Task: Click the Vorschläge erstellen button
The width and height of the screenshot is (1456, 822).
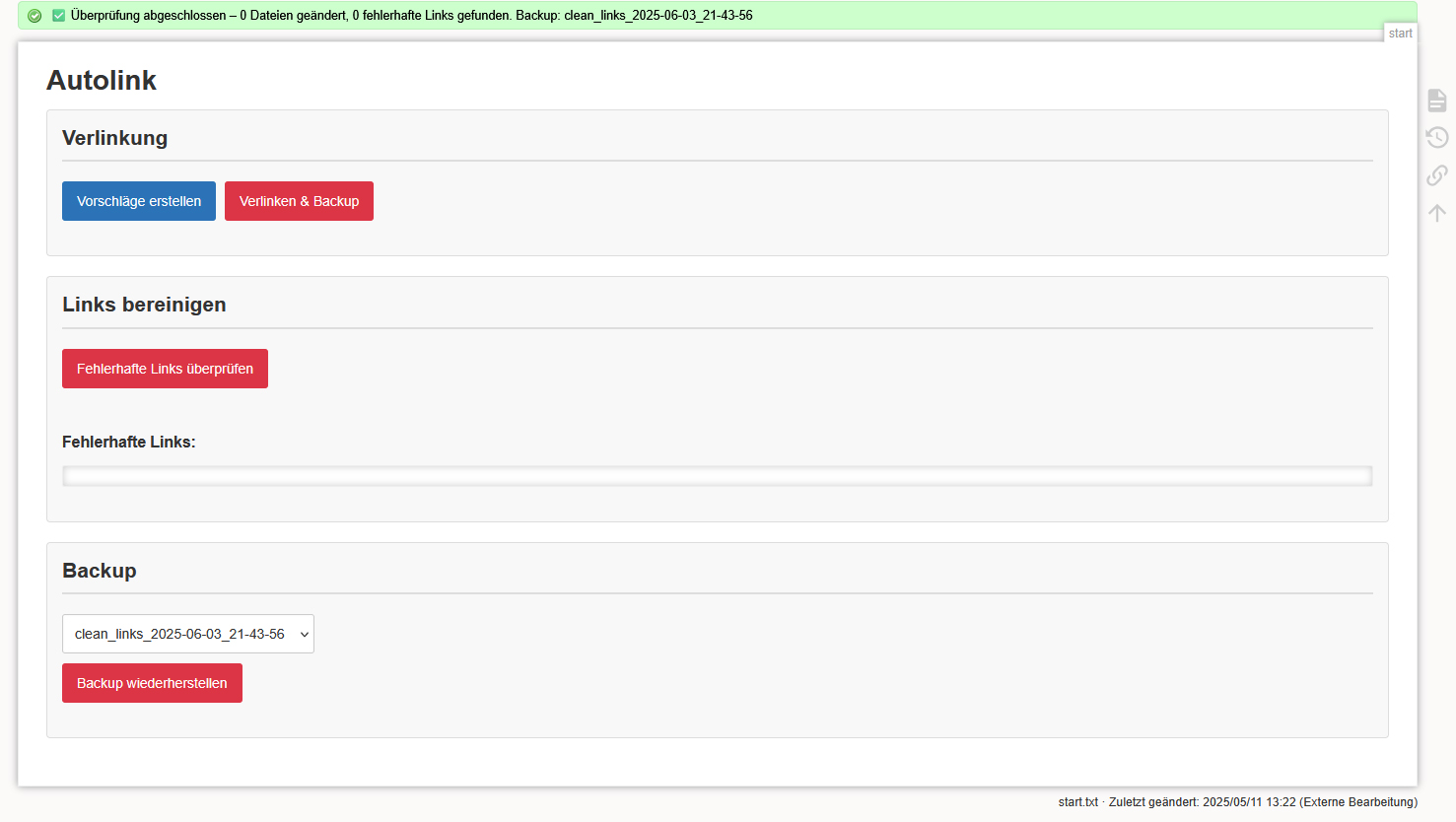Action: click(x=139, y=201)
